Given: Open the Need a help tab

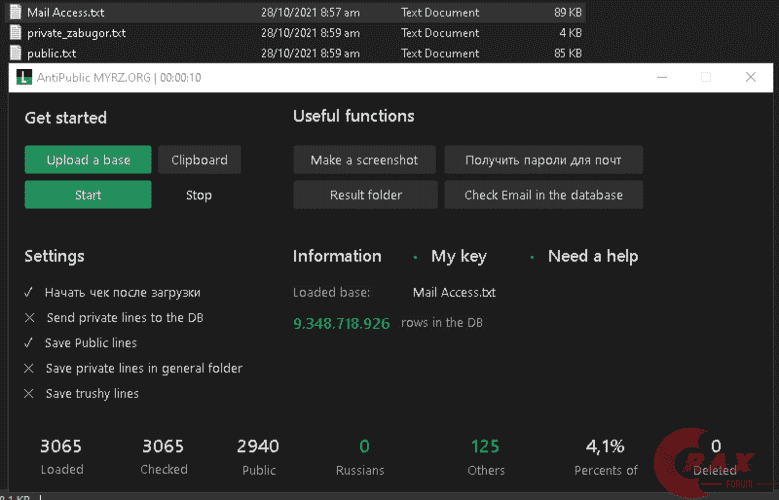Looking at the screenshot, I should click(x=592, y=257).
